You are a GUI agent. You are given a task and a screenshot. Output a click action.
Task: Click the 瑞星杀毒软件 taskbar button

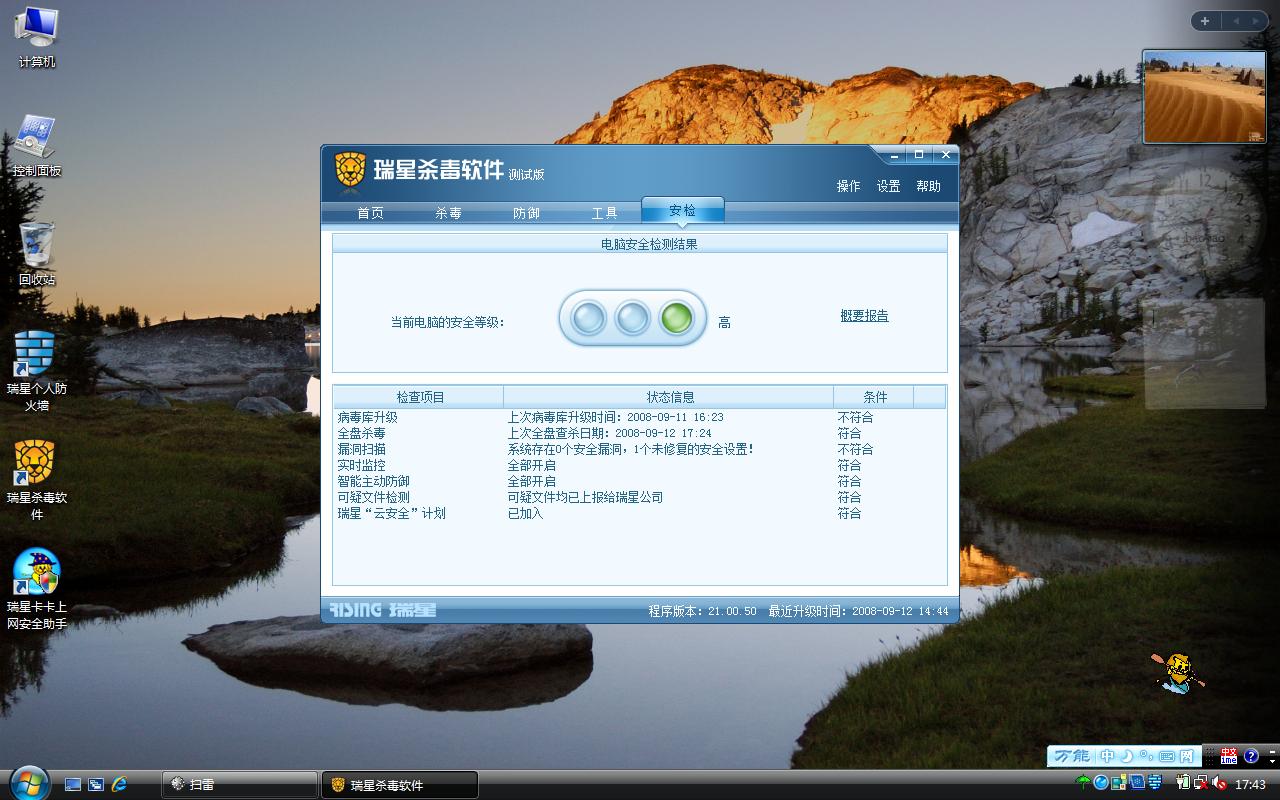coord(400,785)
